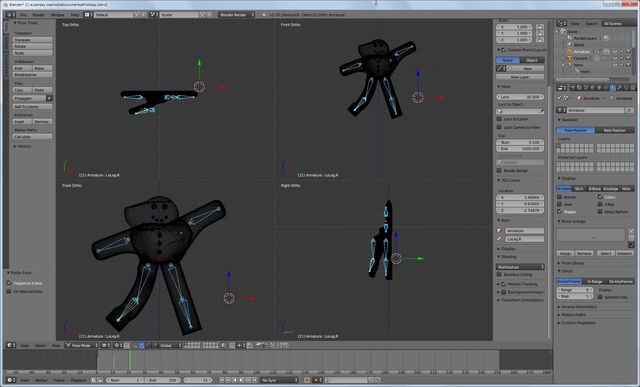Select In Range ghost type

coord(594,282)
